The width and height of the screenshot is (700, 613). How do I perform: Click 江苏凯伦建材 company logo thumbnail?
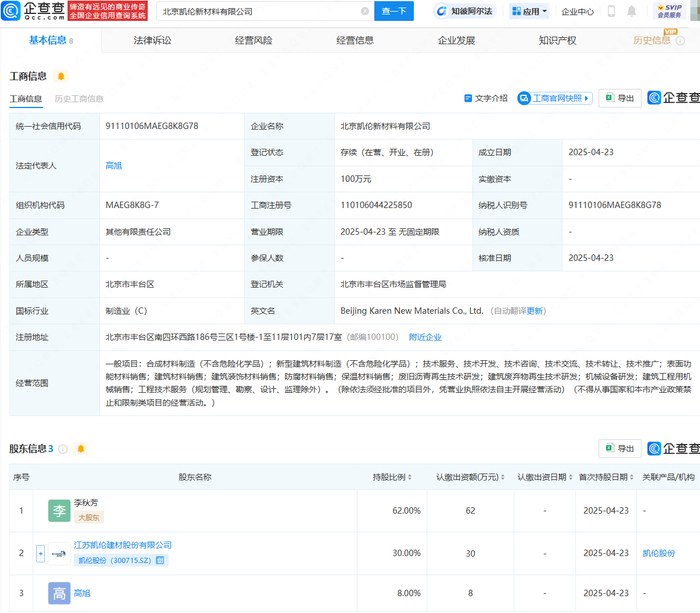click(x=60, y=552)
